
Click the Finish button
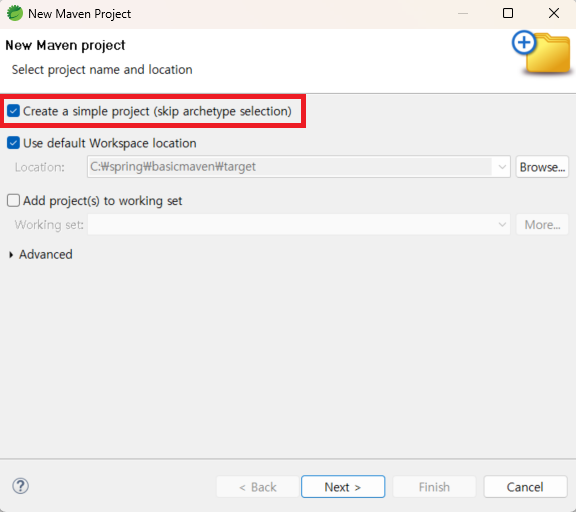[434, 487]
